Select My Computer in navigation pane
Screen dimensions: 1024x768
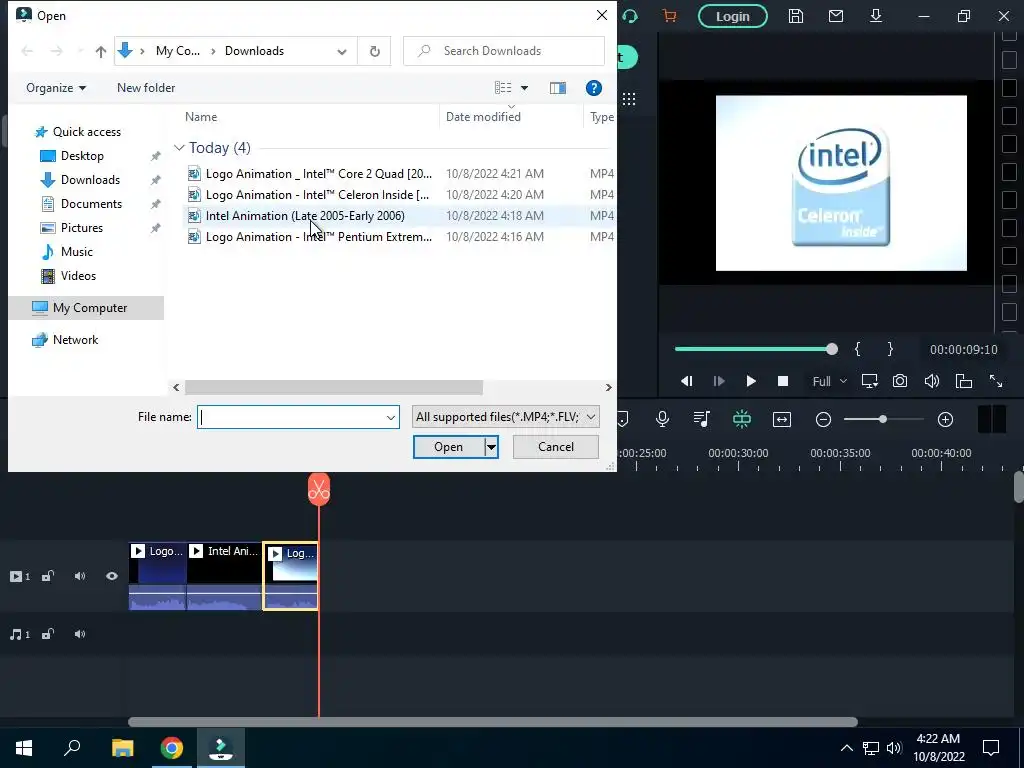(86, 308)
